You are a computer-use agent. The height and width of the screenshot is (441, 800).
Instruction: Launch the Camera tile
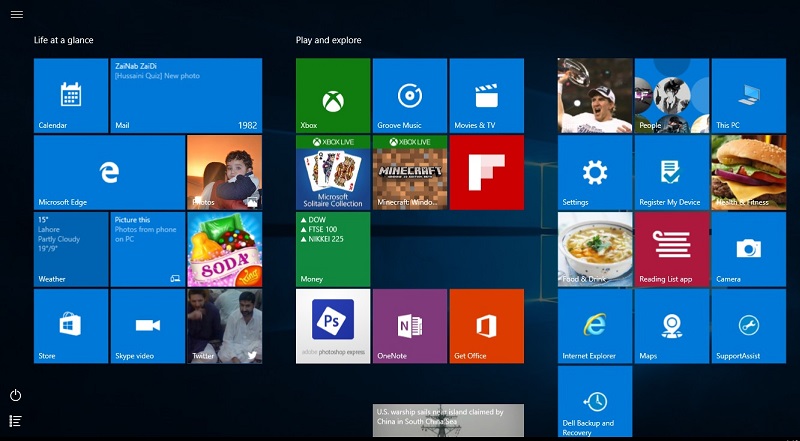(x=748, y=250)
